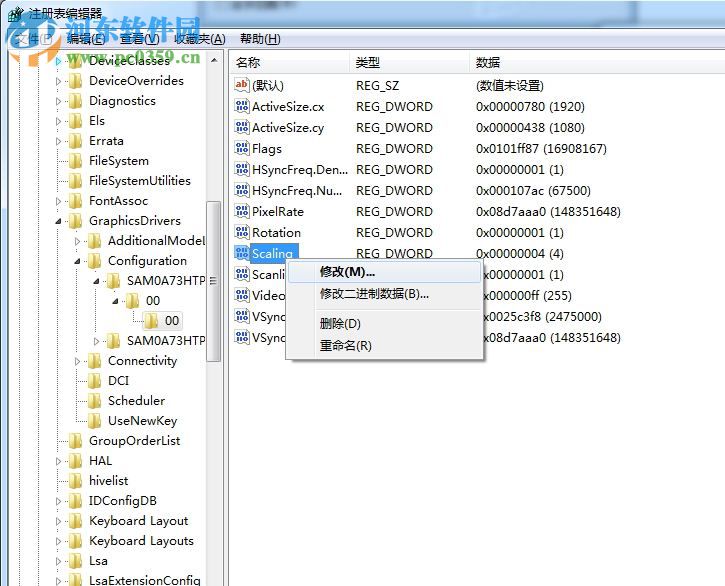Click the value data 0x000107ac (67500)

(533, 190)
